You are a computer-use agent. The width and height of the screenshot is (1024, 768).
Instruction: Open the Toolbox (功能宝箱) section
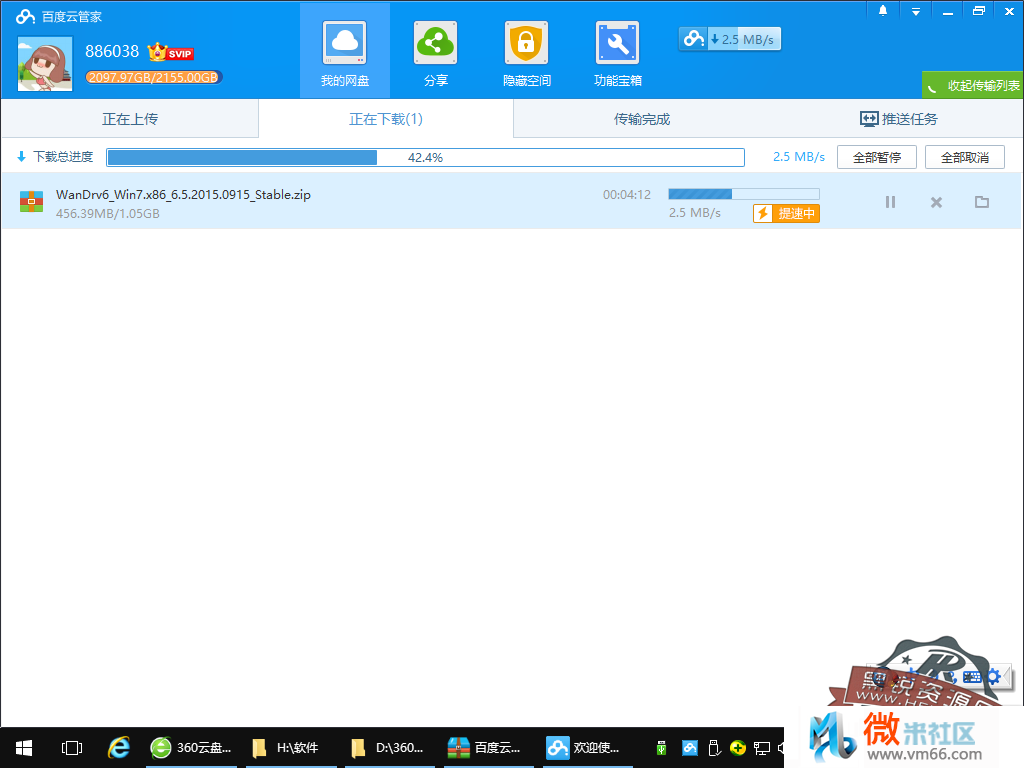[x=617, y=52]
